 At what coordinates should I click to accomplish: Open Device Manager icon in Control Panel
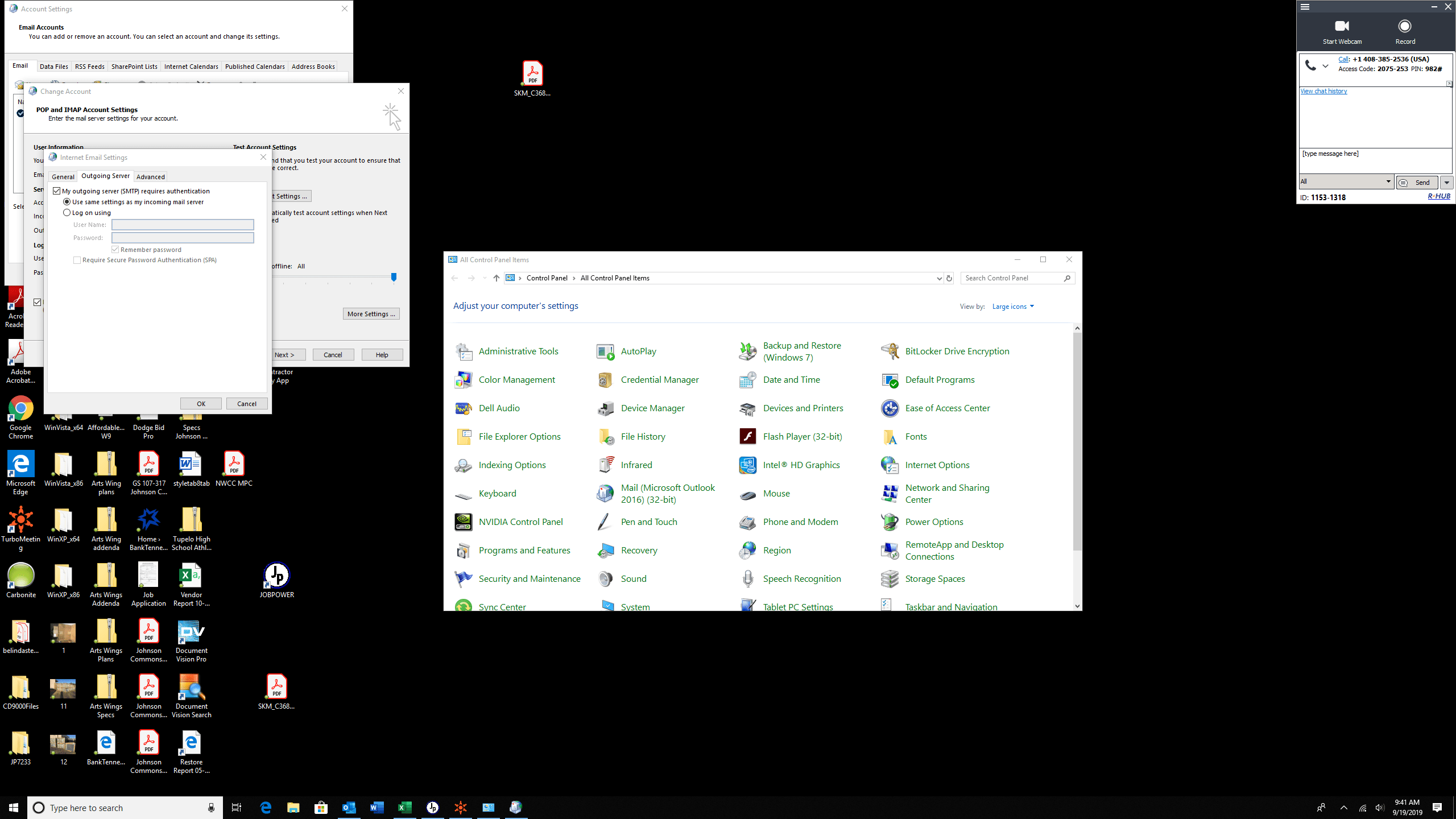(605, 408)
